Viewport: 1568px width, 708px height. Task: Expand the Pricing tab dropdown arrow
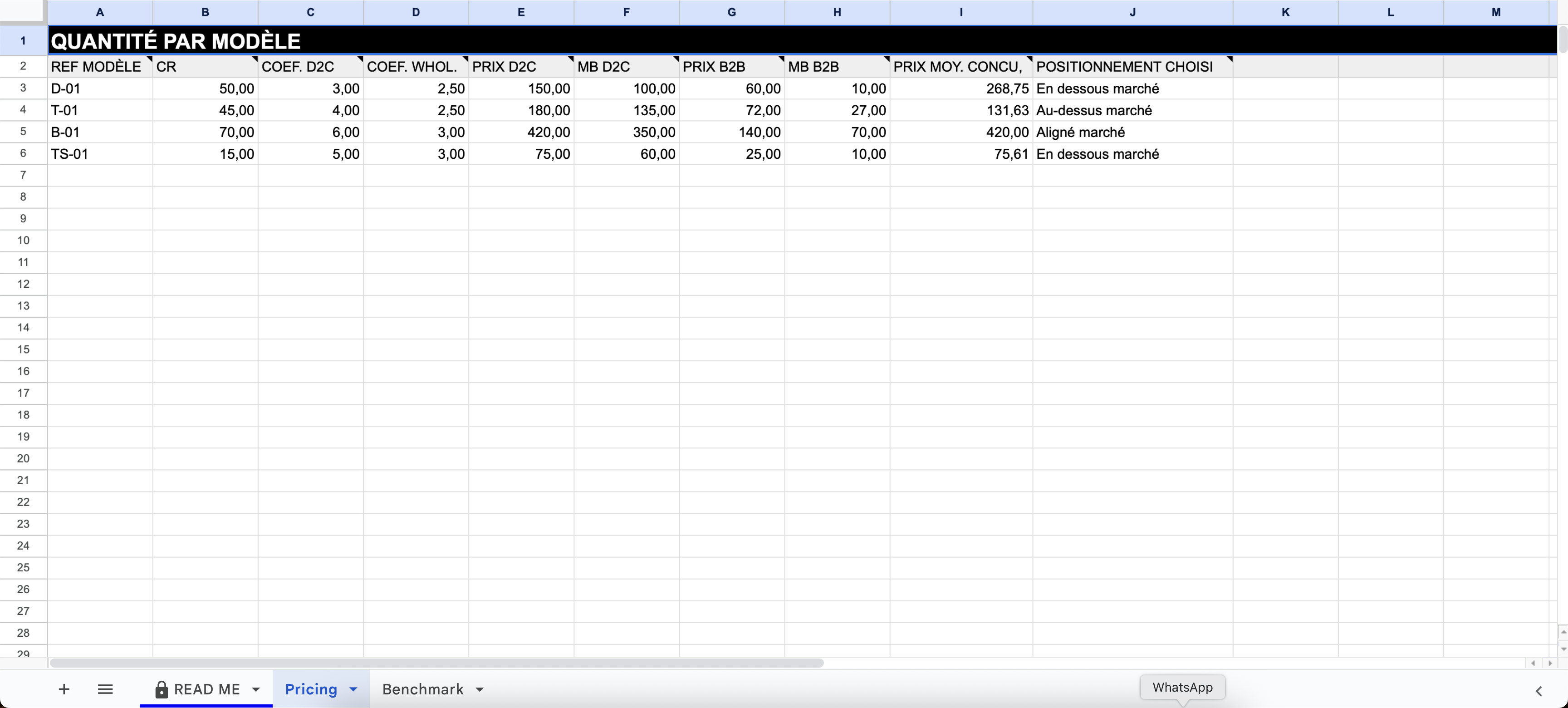pos(353,689)
